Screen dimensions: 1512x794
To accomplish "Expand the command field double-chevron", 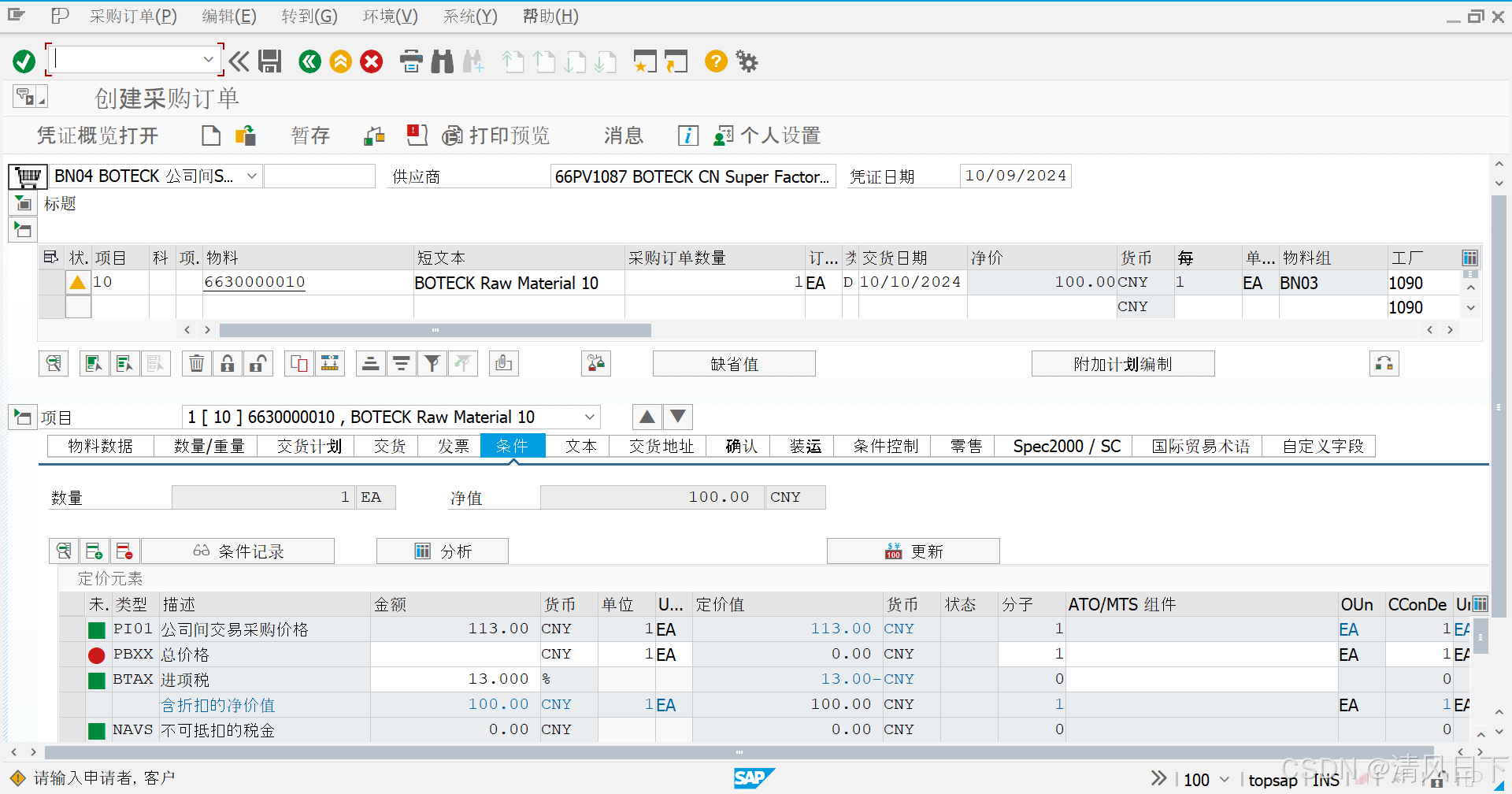I will point(239,61).
